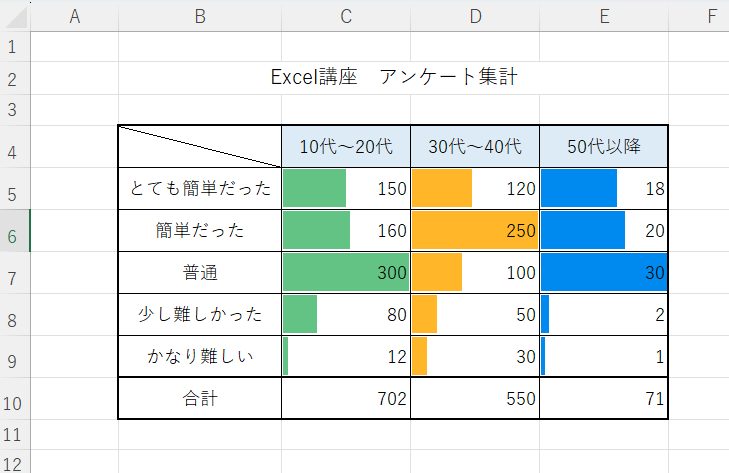Click the orange data bar cell showing 250
The width and height of the screenshot is (729, 473).
tap(475, 230)
